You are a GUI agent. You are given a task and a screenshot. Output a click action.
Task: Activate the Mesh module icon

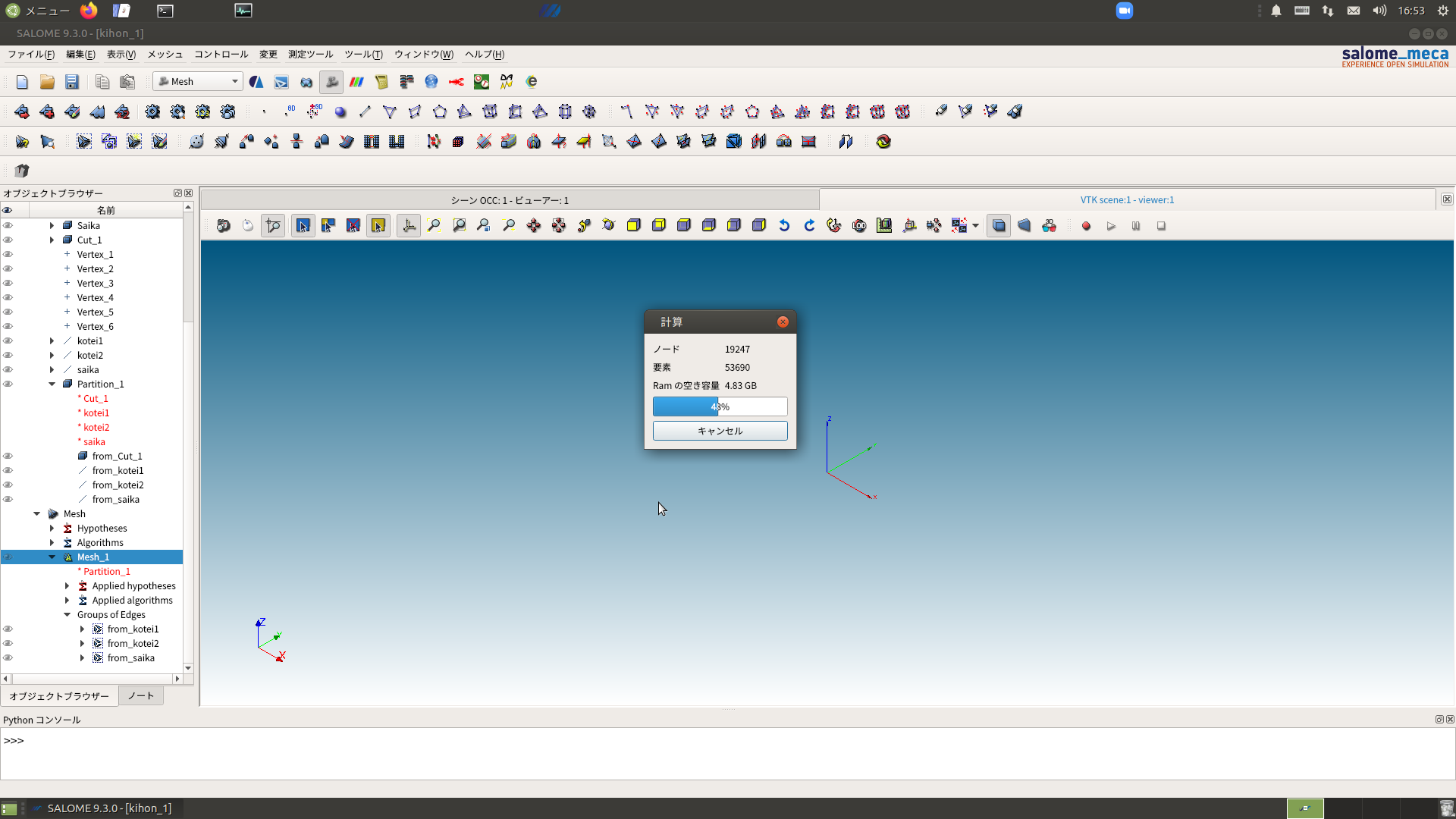(x=331, y=82)
